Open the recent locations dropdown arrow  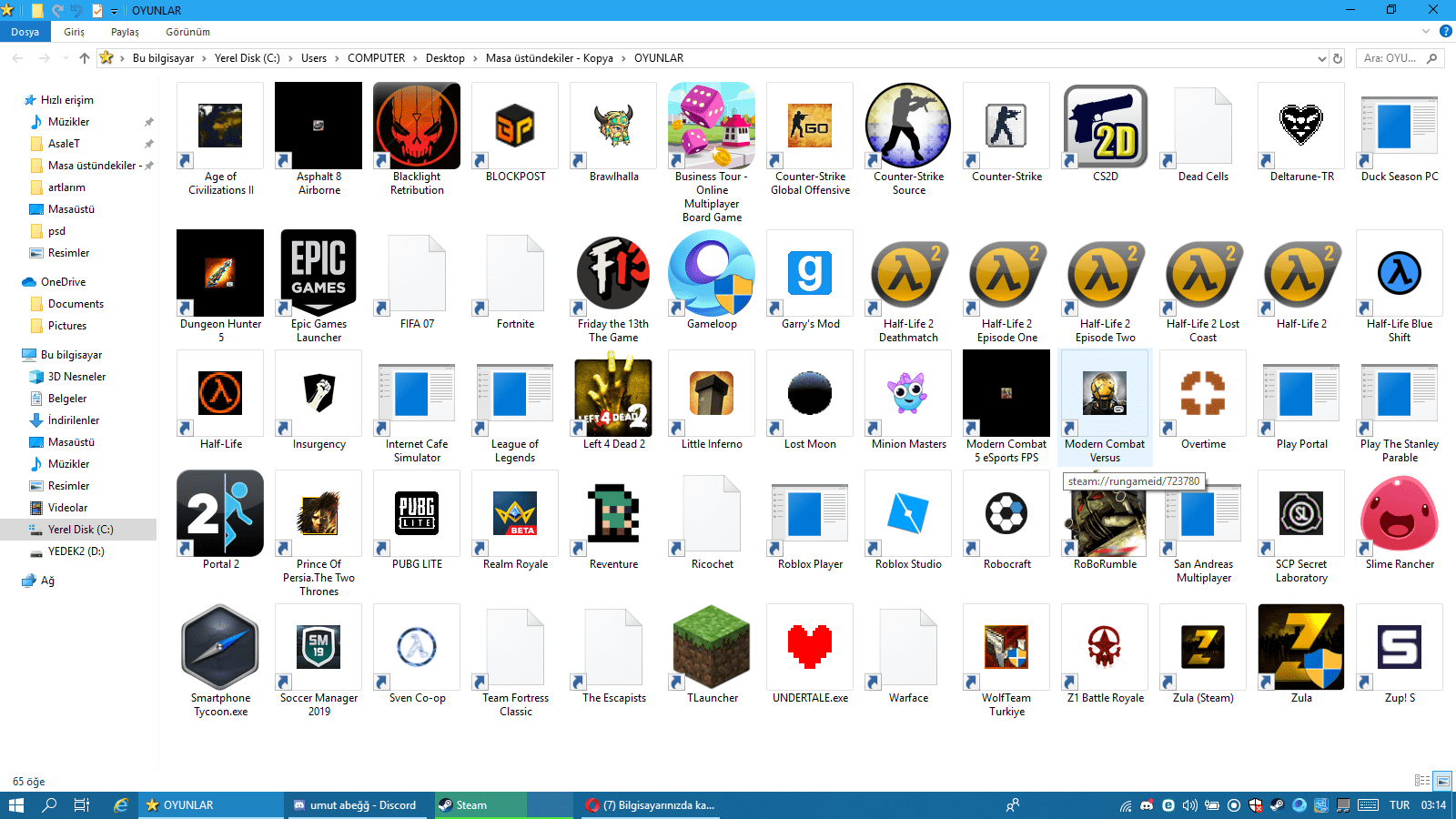pyautogui.click(x=66, y=58)
